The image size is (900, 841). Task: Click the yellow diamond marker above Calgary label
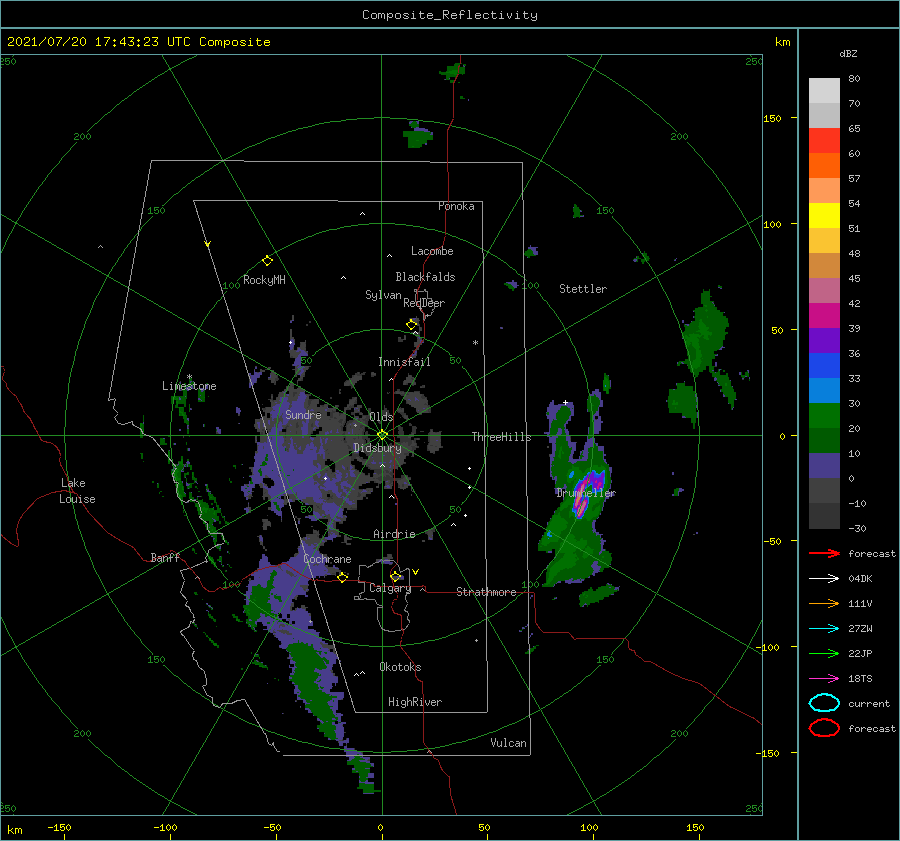(395, 576)
